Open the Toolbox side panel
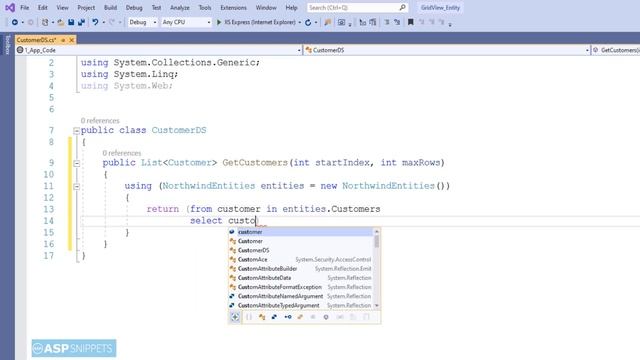 point(7,44)
